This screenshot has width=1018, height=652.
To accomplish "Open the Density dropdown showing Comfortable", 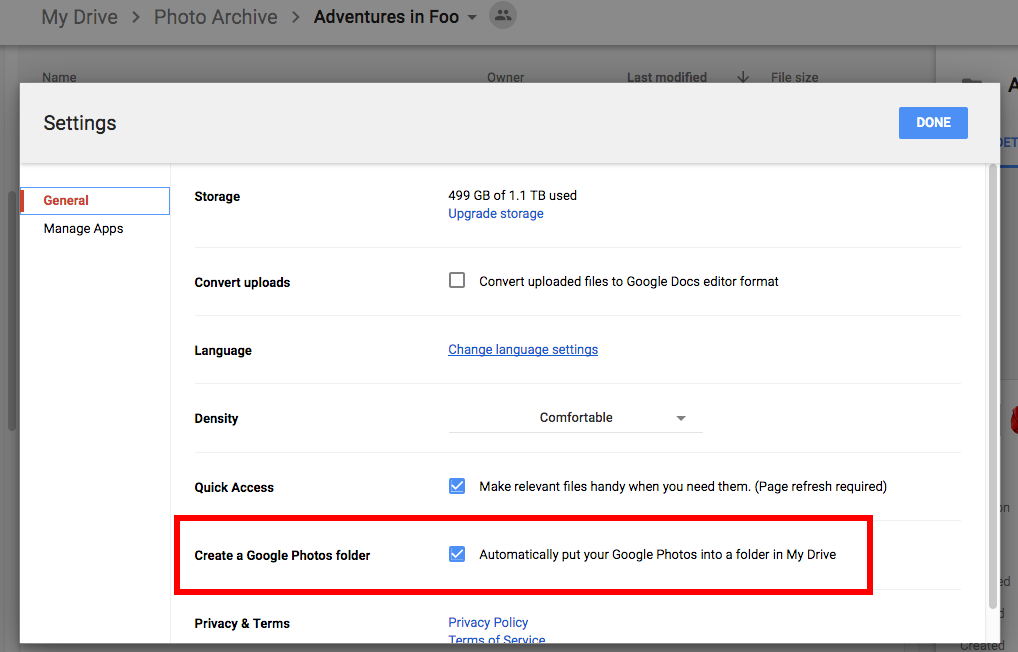I will pyautogui.click(x=576, y=417).
